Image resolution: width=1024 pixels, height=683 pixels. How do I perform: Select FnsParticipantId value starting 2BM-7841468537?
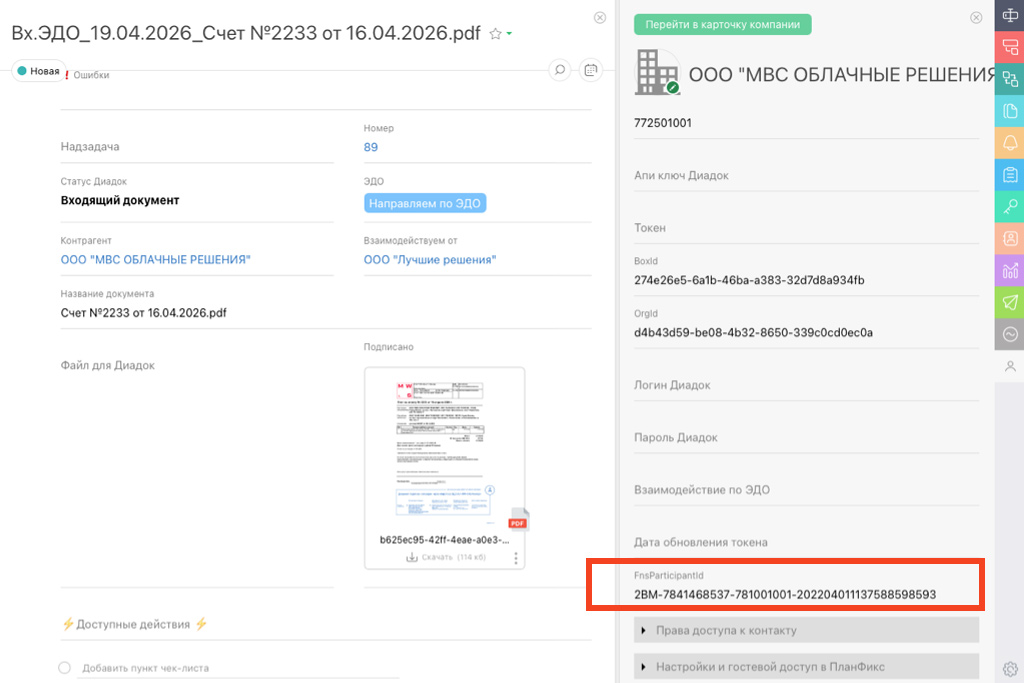pos(785,594)
